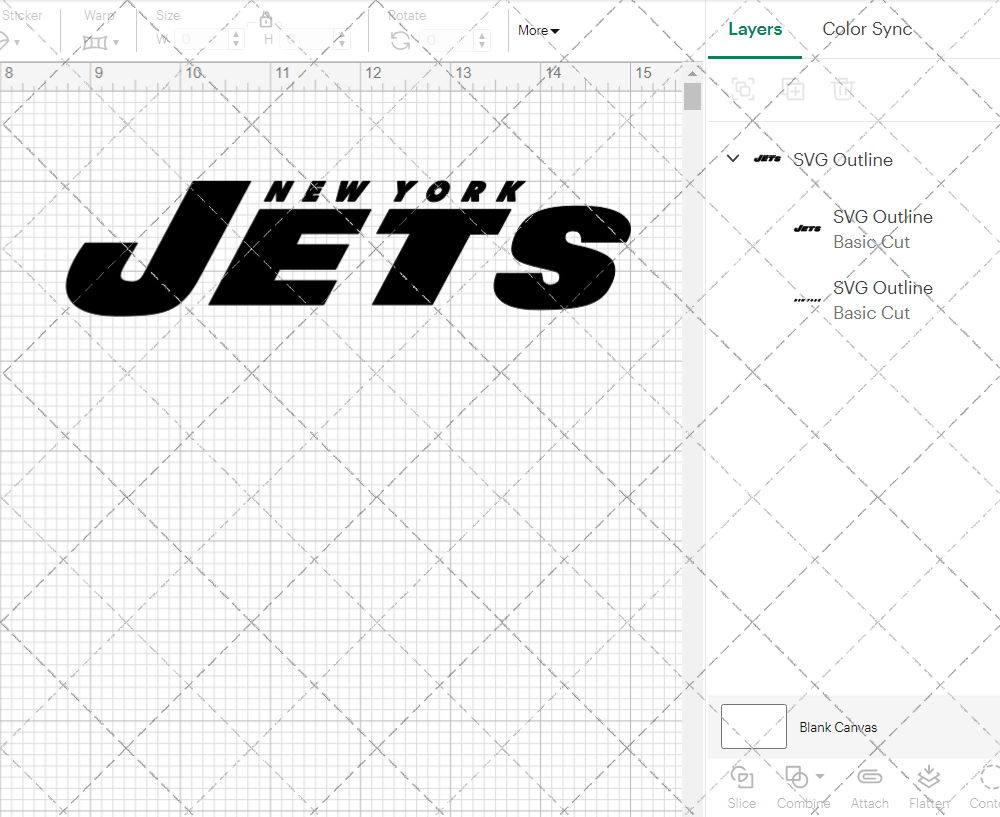Click the Rotate icon in toolbar
This screenshot has width=1000, height=817.
pos(400,40)
